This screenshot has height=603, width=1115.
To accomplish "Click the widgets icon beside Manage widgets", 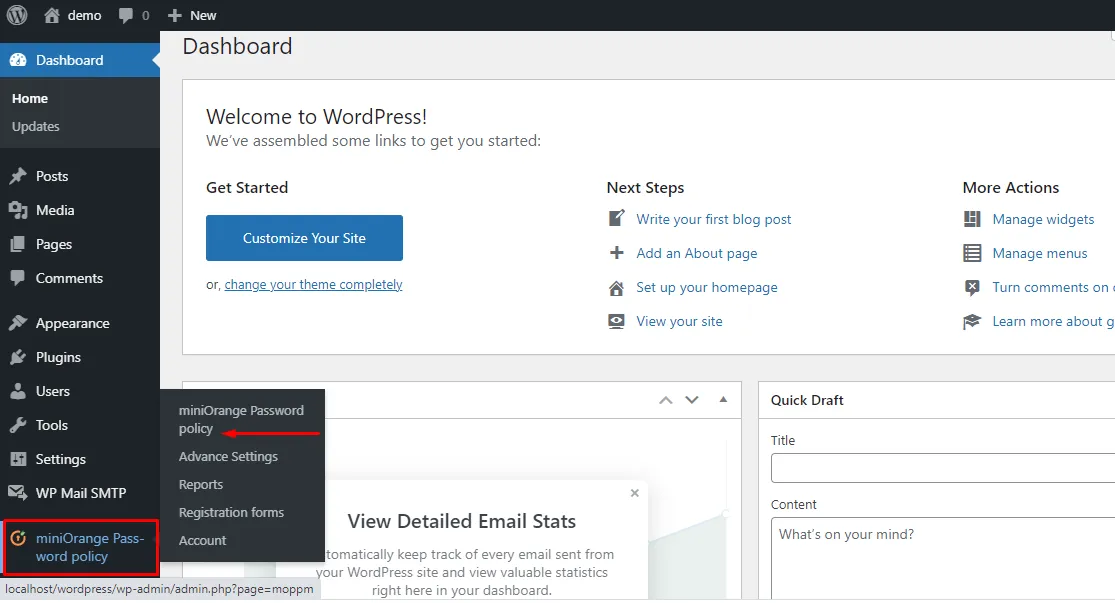I will (x=972, y=219).
